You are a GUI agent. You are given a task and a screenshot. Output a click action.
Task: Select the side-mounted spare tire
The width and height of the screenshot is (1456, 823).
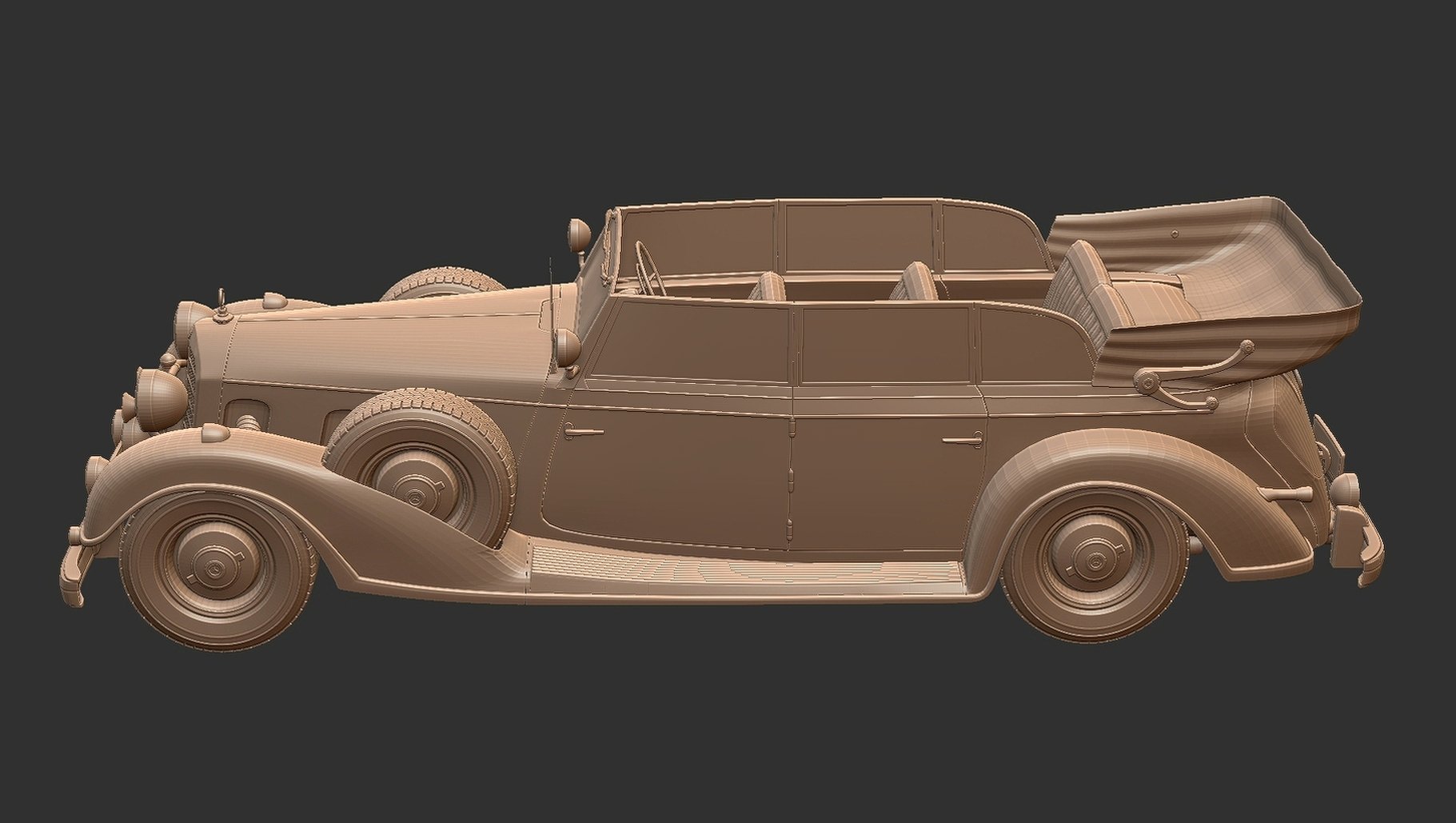pyautogui.click(x=421, y=469)
